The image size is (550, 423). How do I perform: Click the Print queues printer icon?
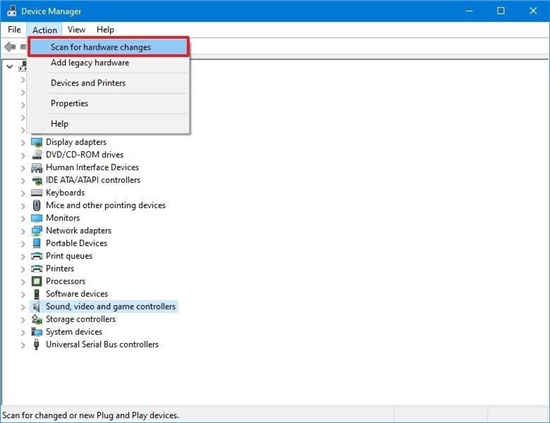click(x=36, y=256)
